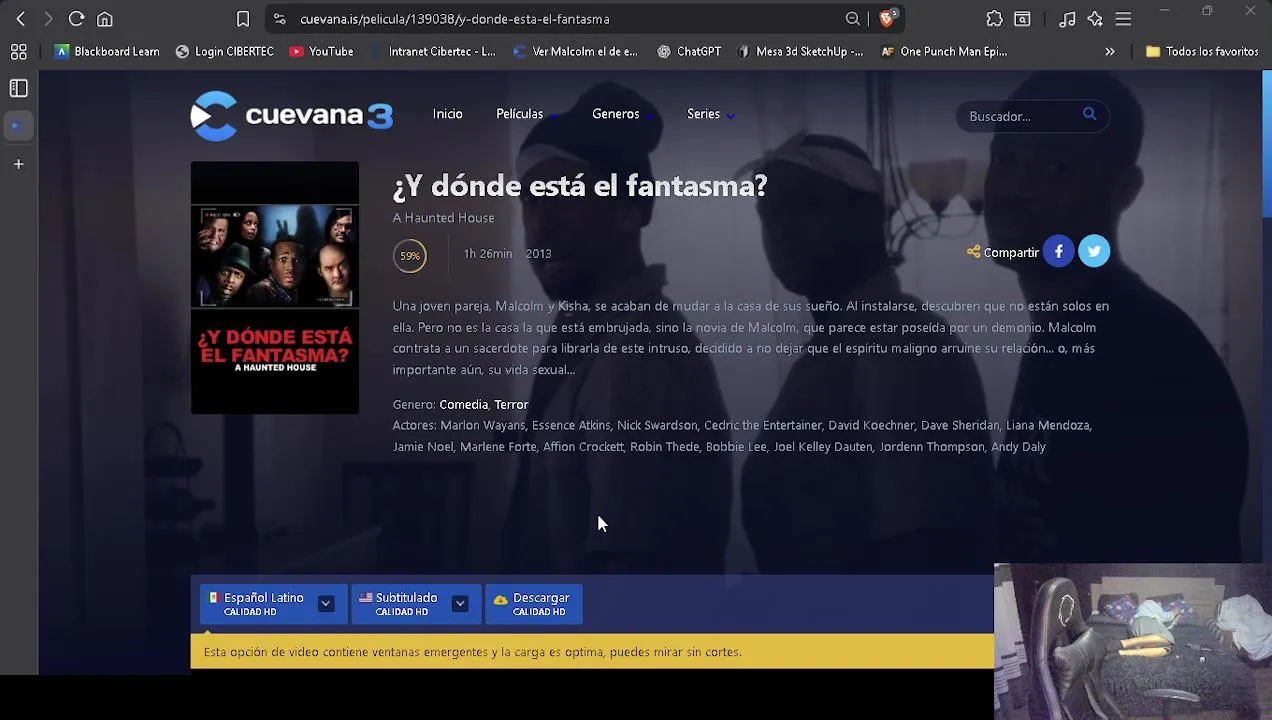Click the Descargar Calidad HD button
The image size is (1272, 720).
tap(534, 604)
